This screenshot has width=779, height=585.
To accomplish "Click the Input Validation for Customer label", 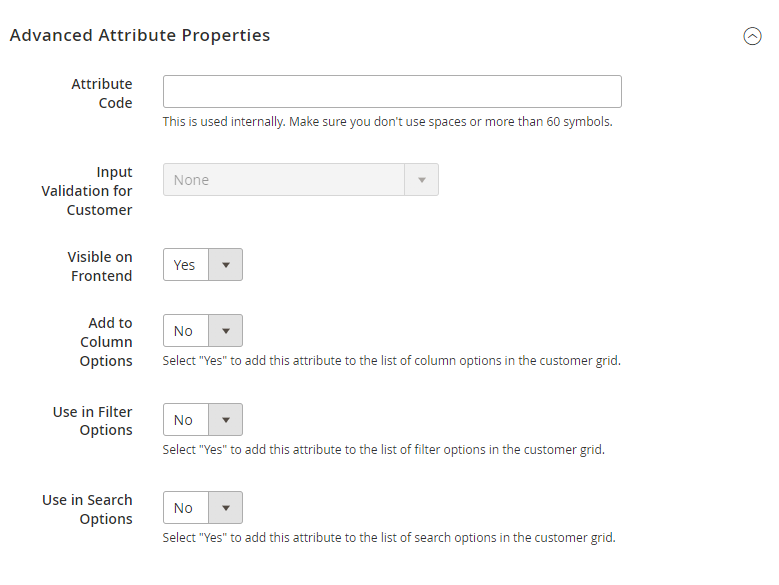I will tap(87, 191).
